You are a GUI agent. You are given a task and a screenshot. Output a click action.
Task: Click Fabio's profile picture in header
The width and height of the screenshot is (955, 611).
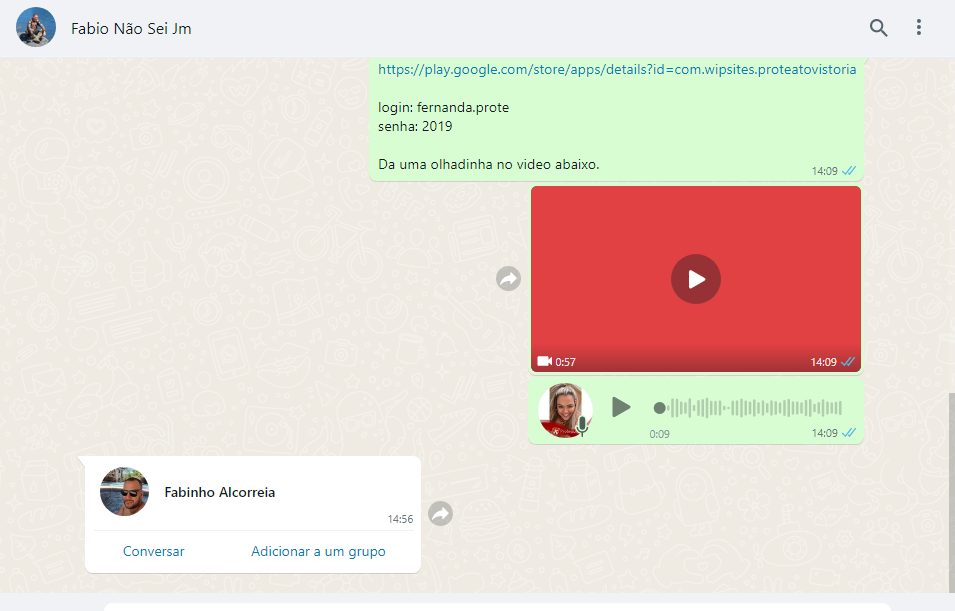click(x=36, y=28)
